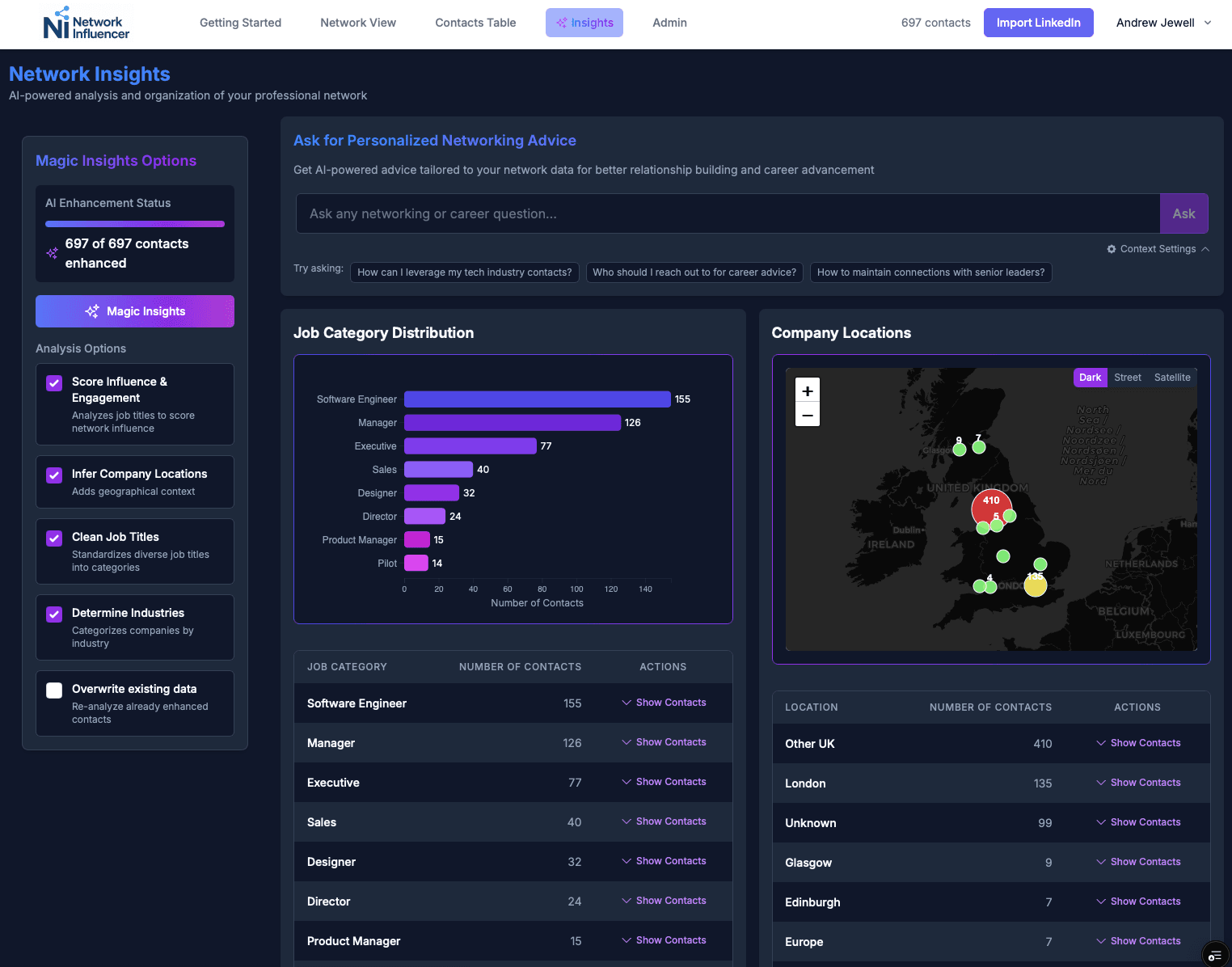The image size is (1232, 967).
Task: Open the Andrew Jewell user dropdown
Action: click(x=1163, y=23)
